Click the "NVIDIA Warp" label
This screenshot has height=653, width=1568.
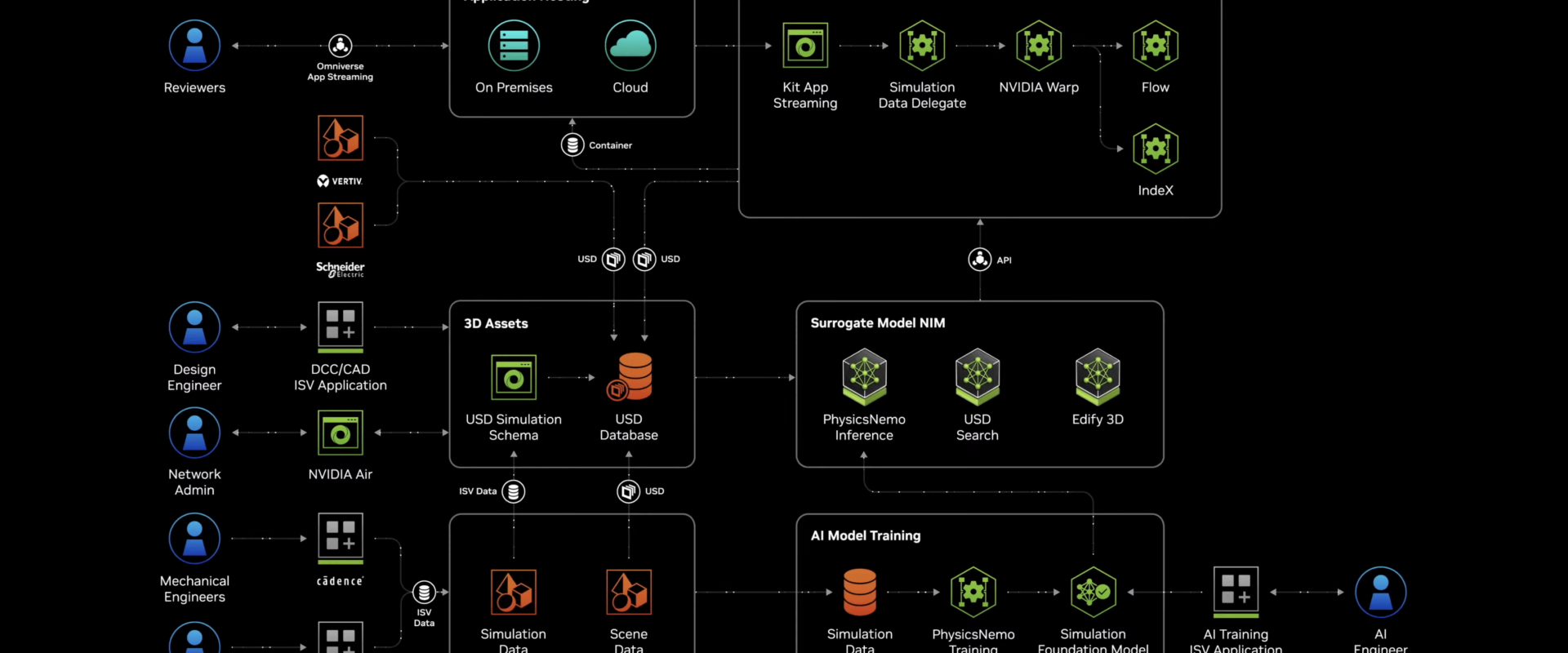click(x=1039, y=87)
